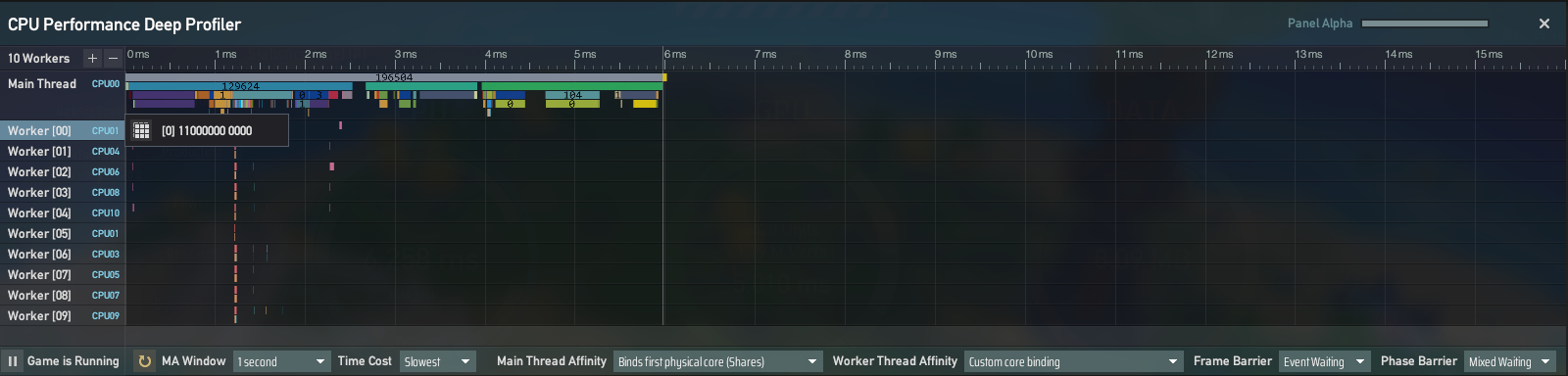1568x376 pixels.
Task: Select the Worker [08] row
Action: pyautogui.click(x=63, y=295)
